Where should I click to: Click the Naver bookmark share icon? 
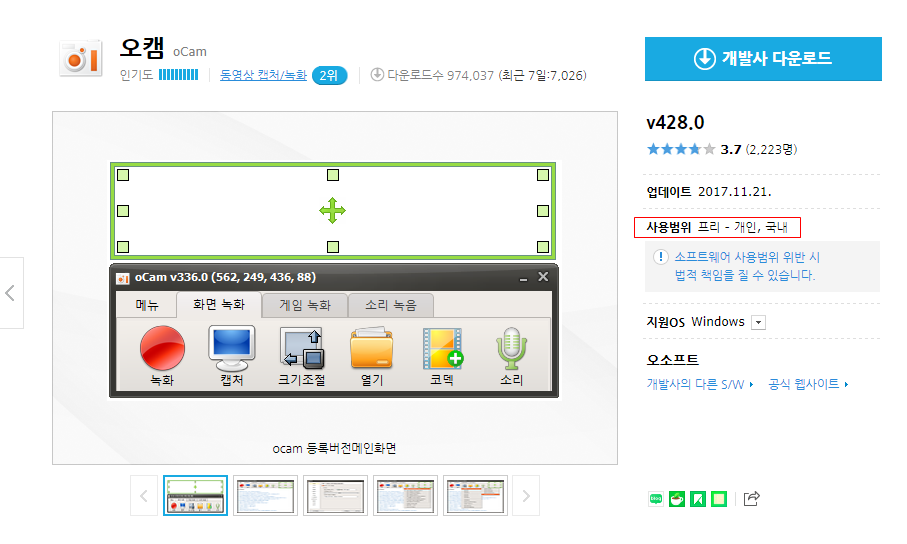pyautogui.click(x=698, y=498)
